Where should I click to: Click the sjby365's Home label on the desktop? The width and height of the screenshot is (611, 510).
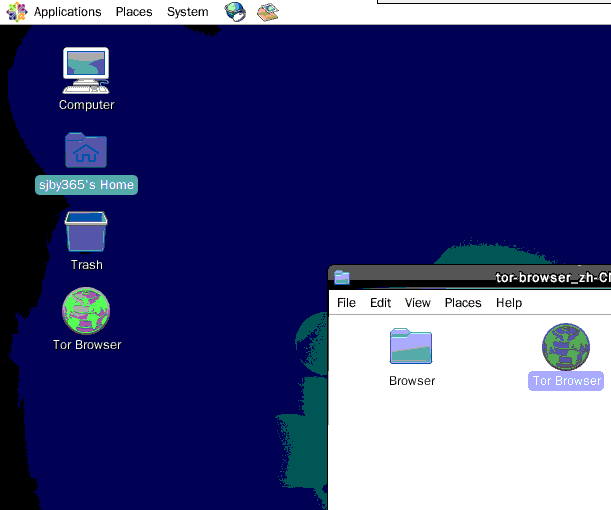[x=86, y=185]
